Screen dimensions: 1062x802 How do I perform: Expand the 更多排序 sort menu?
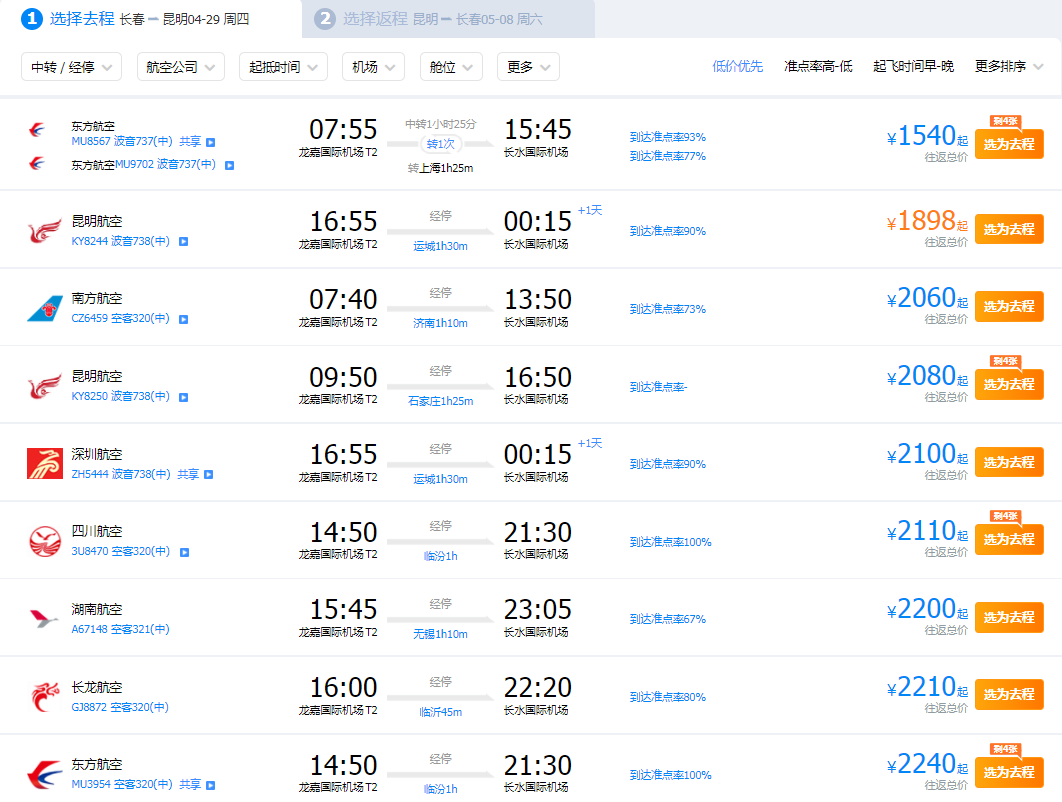[x=1009, y=66]
